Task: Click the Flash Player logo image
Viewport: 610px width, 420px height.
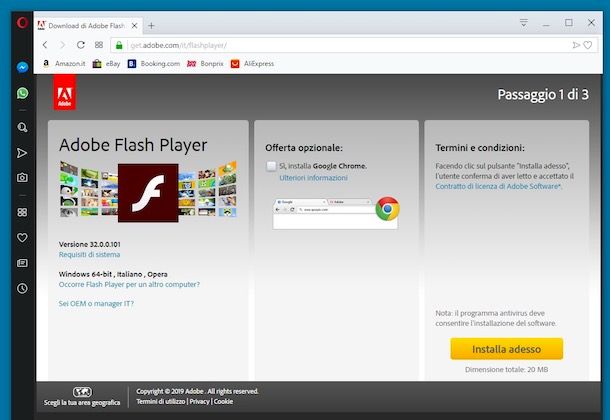Action: pos(148,193)
